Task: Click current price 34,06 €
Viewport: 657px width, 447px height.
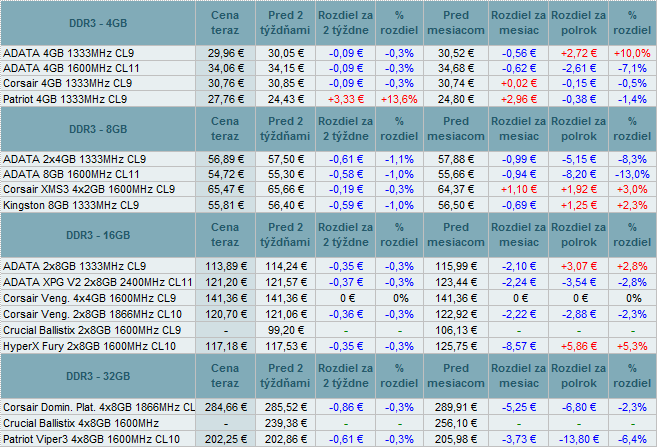Action: pos(225,68)
